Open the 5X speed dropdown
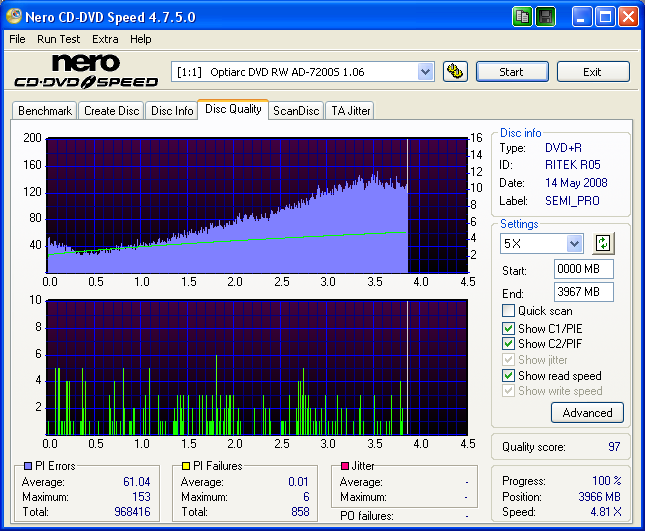The height and width of the screenshot is (531, 645). coord(574,243)
